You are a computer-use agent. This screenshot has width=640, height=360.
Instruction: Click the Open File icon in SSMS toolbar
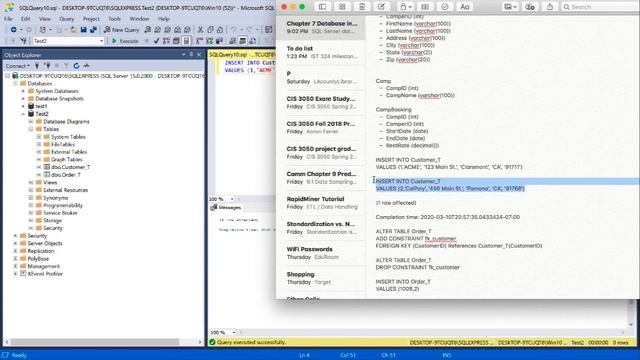pyautogui.click(x=73, y=30)
